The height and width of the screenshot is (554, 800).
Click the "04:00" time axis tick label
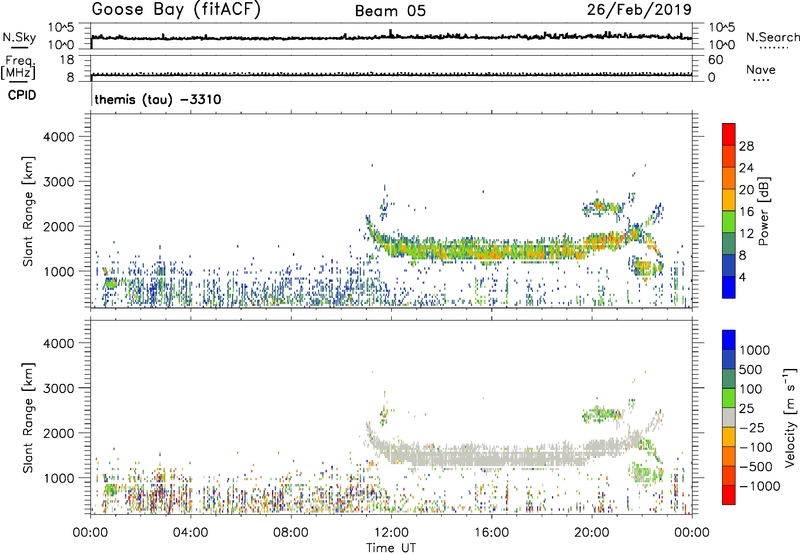pos(191,533)
